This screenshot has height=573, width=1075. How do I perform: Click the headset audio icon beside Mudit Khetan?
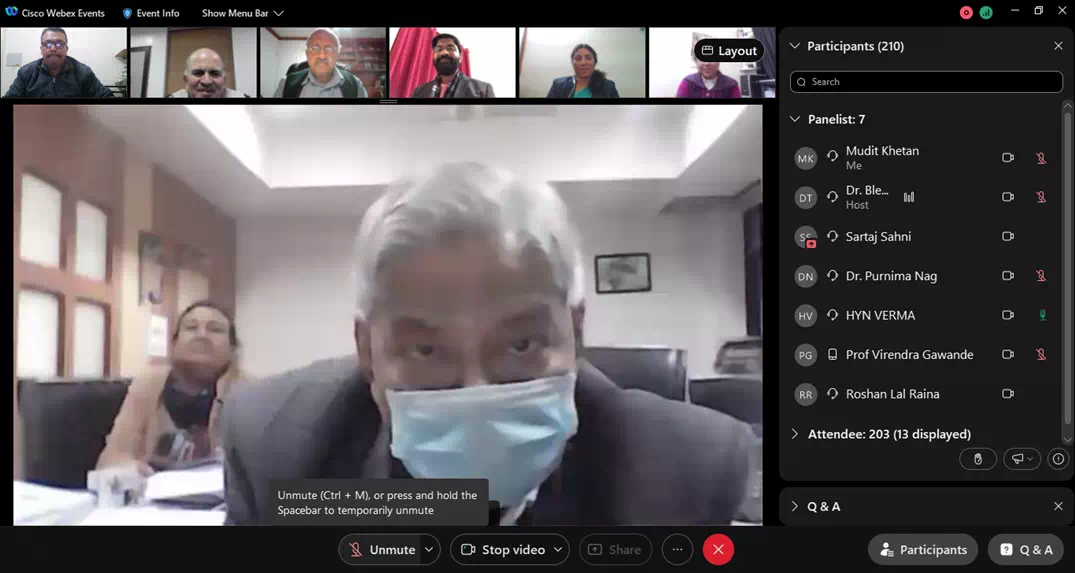[x=832, y=156]
